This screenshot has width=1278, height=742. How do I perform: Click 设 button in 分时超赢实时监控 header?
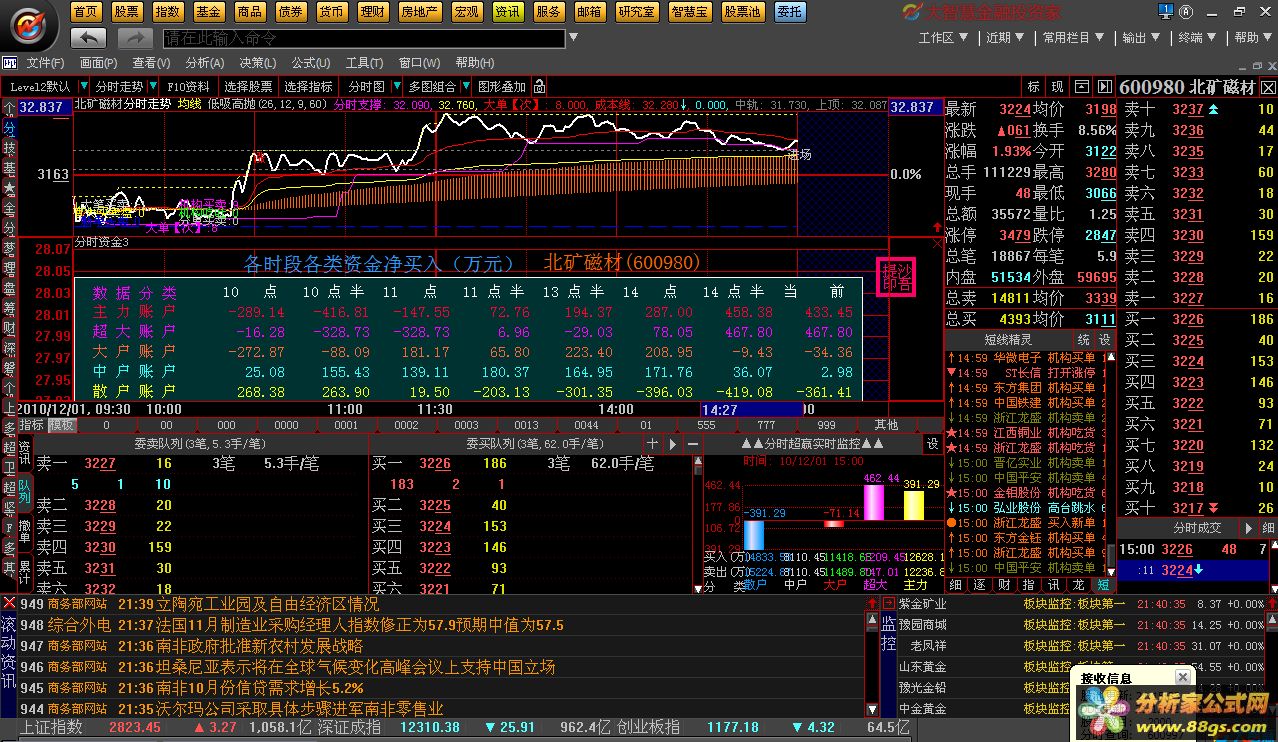(x=932, y=443)
